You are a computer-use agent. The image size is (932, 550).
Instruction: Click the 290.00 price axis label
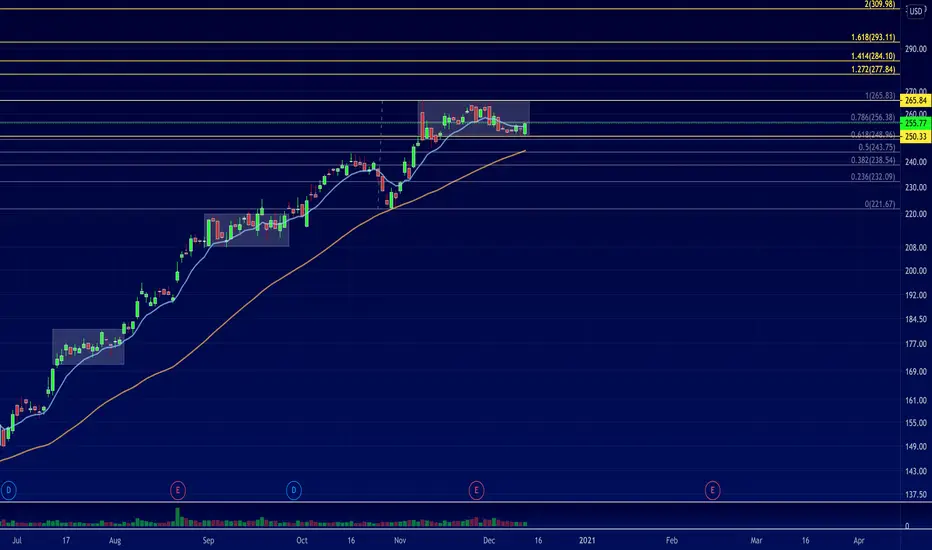pyautogui.click(x=915, y=49)
